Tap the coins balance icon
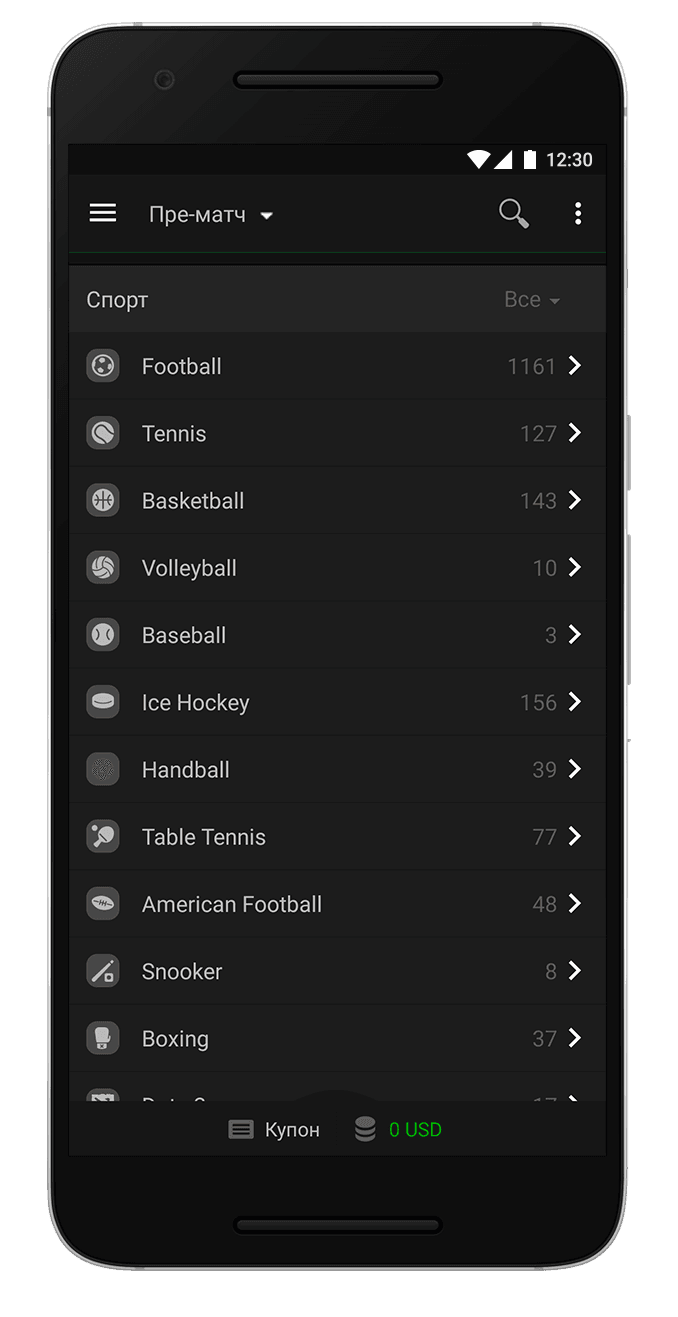This screenshot has height=1317, width=678. pyautogui.click(x=365, y=1130)
